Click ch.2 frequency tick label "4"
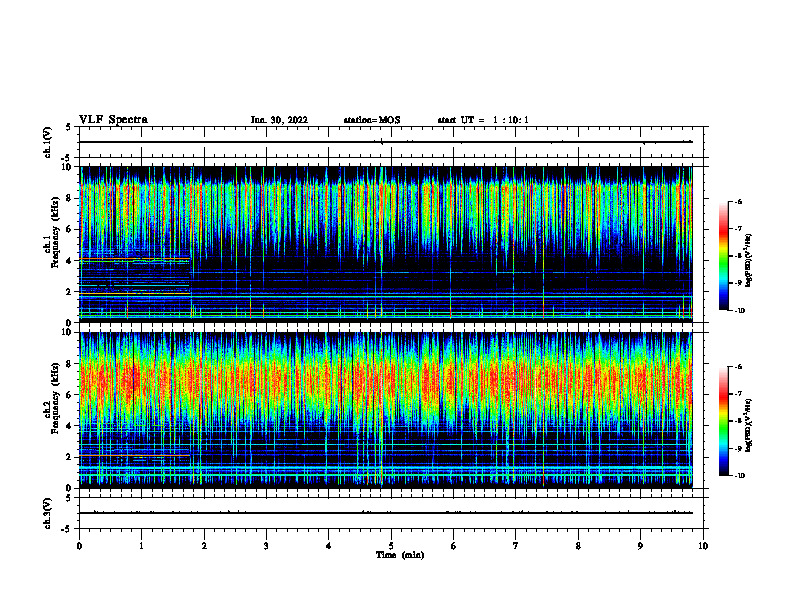 pos(70,426)
